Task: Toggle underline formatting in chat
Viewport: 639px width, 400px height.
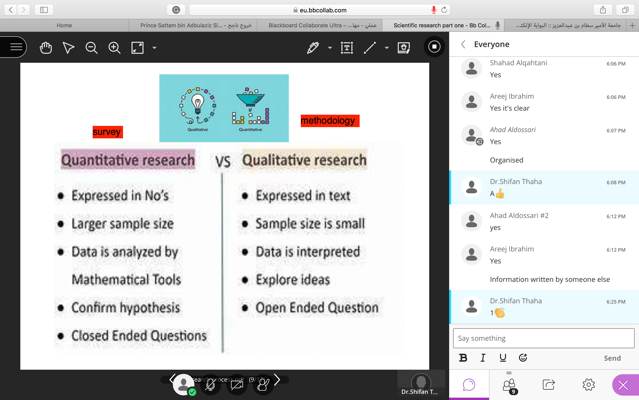Action: (503, 358)
